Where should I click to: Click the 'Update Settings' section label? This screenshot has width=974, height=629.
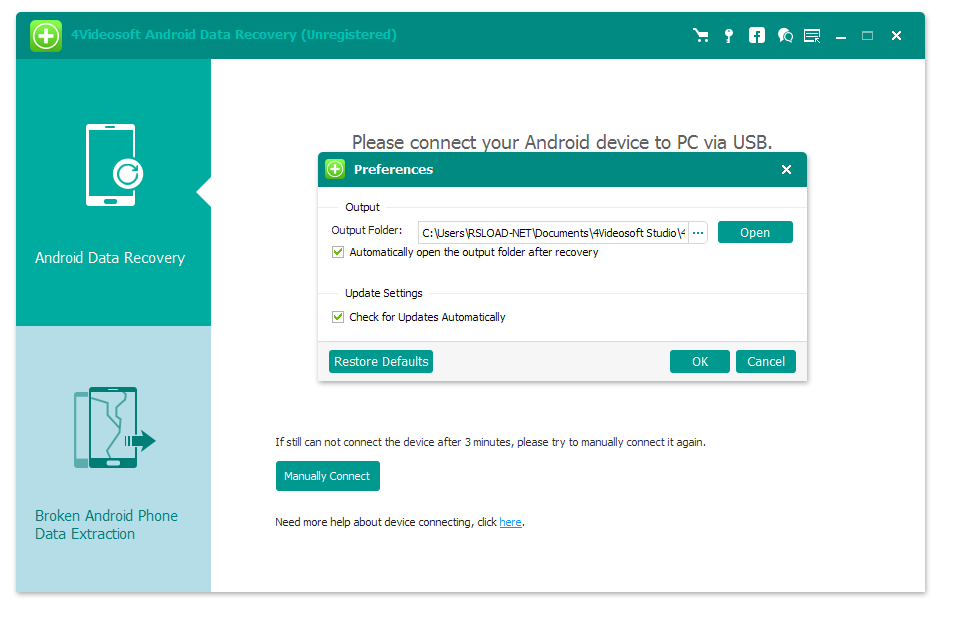point(383,293)
